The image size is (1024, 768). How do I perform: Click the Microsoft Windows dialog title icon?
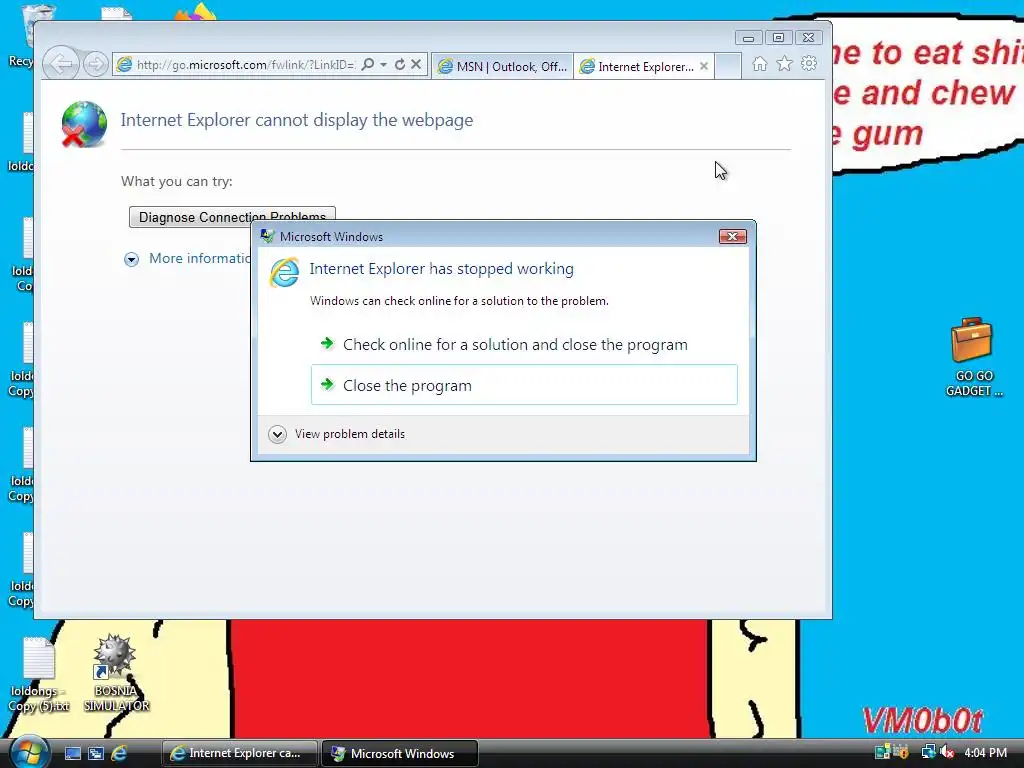267,236
